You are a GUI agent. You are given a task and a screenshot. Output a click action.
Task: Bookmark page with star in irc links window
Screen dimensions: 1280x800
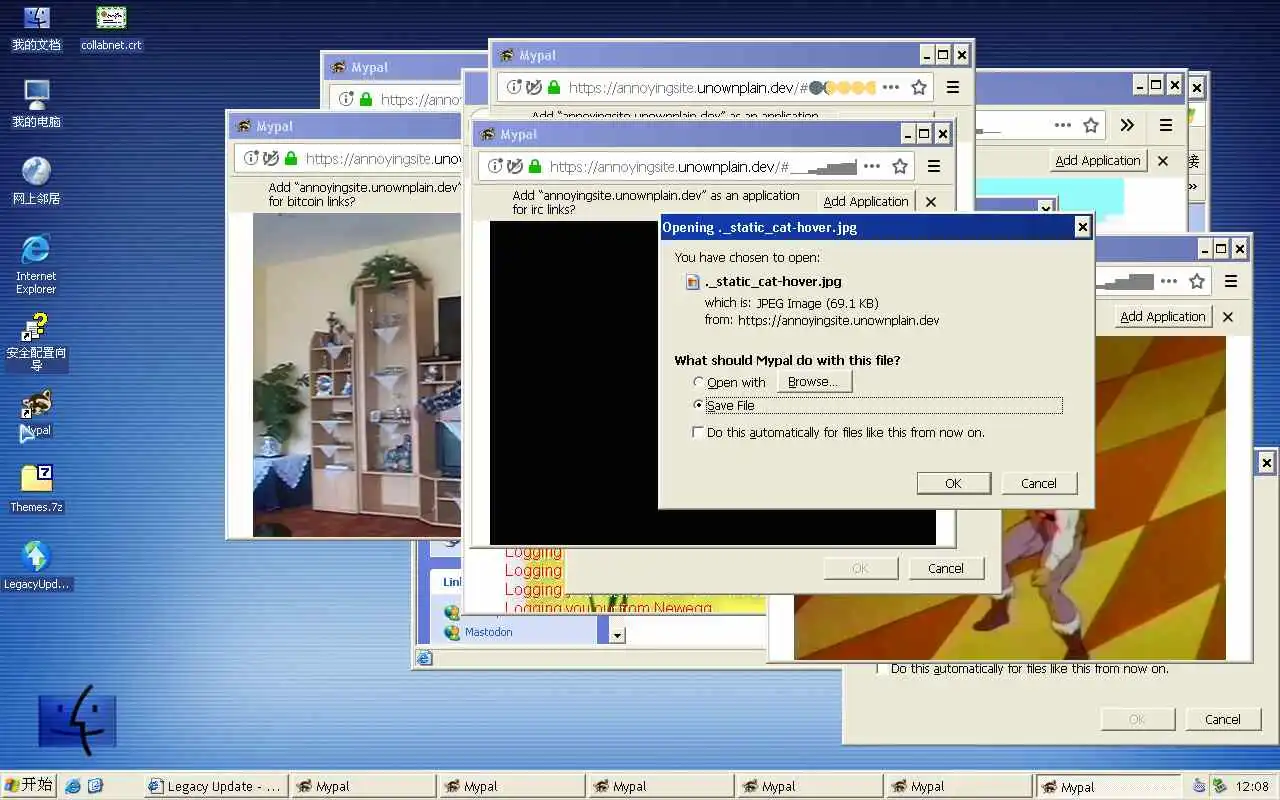[900, 167]
